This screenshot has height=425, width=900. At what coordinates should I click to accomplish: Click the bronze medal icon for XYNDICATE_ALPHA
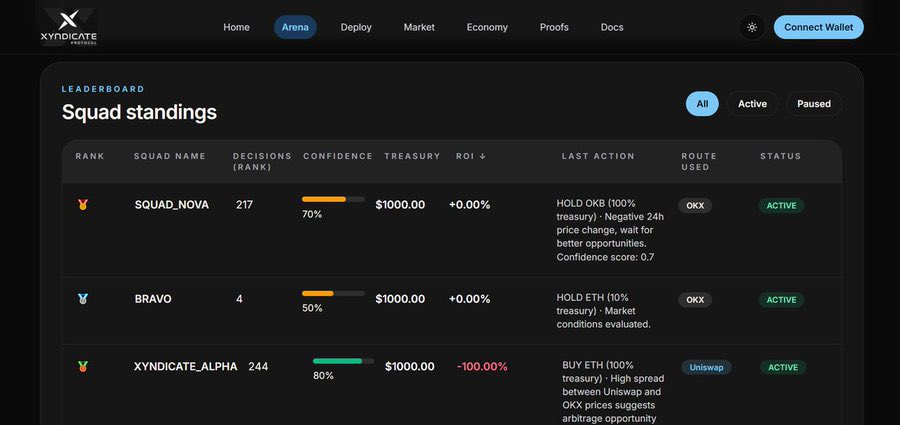click(83, 366)
